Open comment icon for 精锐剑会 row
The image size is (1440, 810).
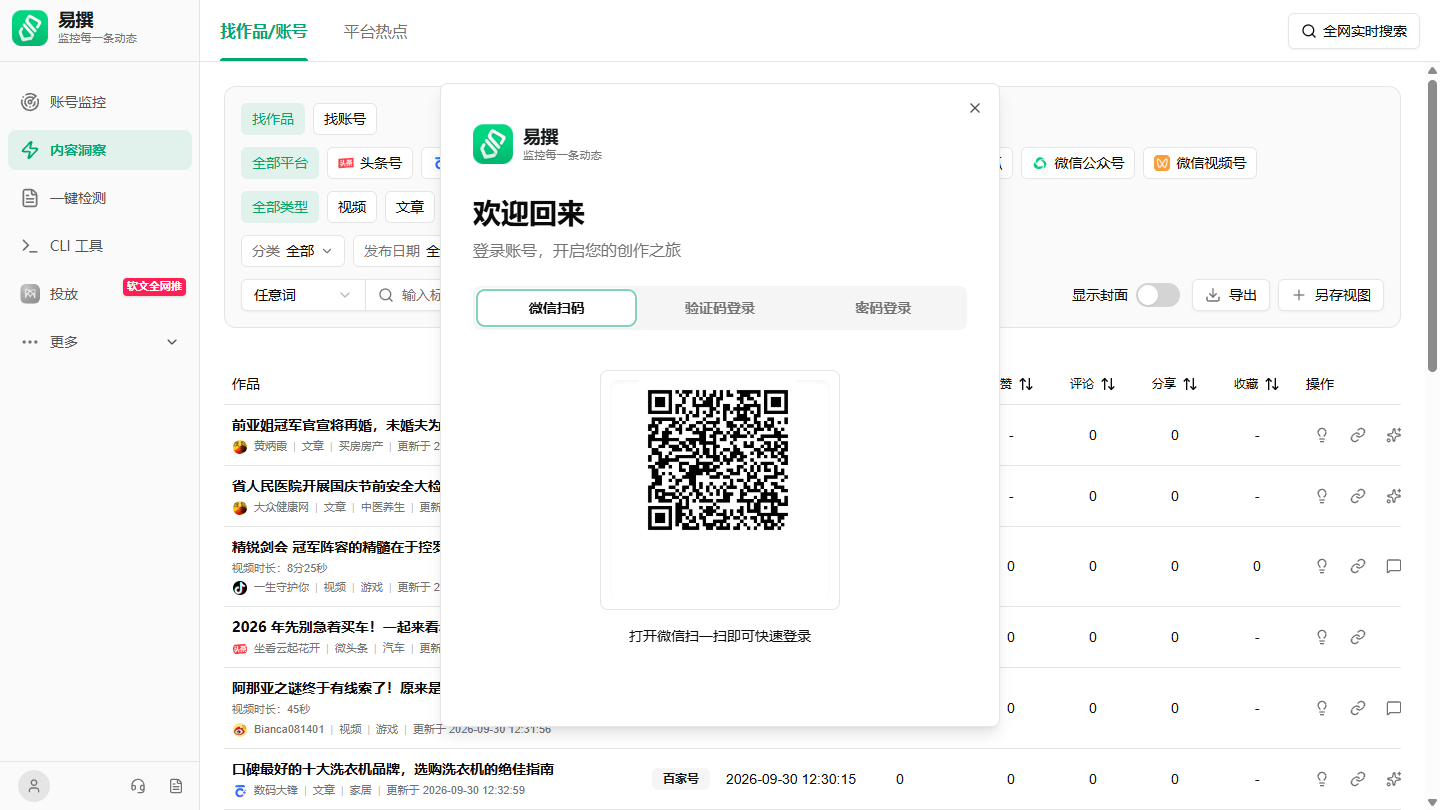1393,566
